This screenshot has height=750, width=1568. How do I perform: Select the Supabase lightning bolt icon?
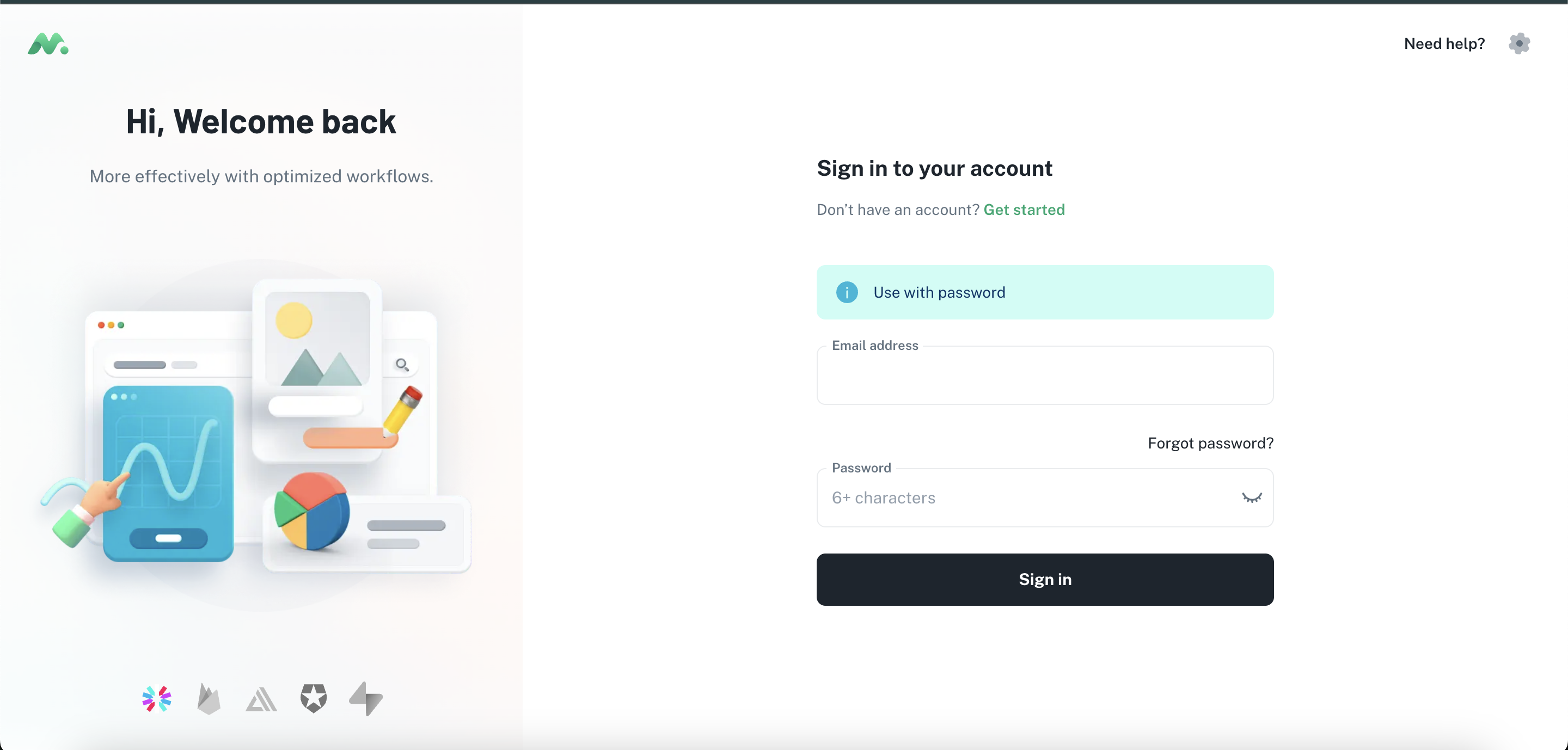point(366,698)
